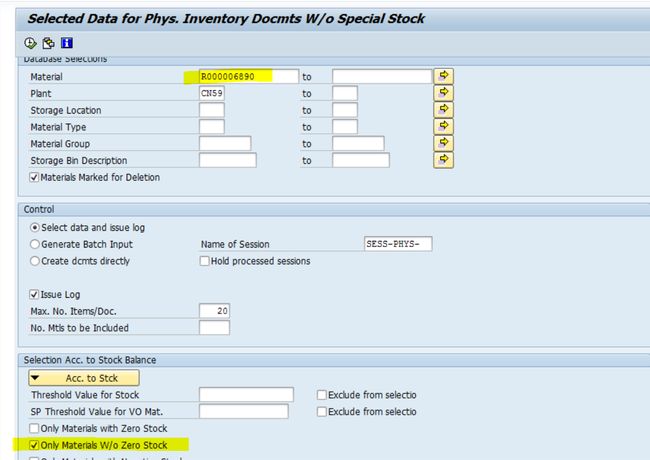Click the Threshold Value for Stock field
Viewport: 650px width, 460px height.
point(246,395)
